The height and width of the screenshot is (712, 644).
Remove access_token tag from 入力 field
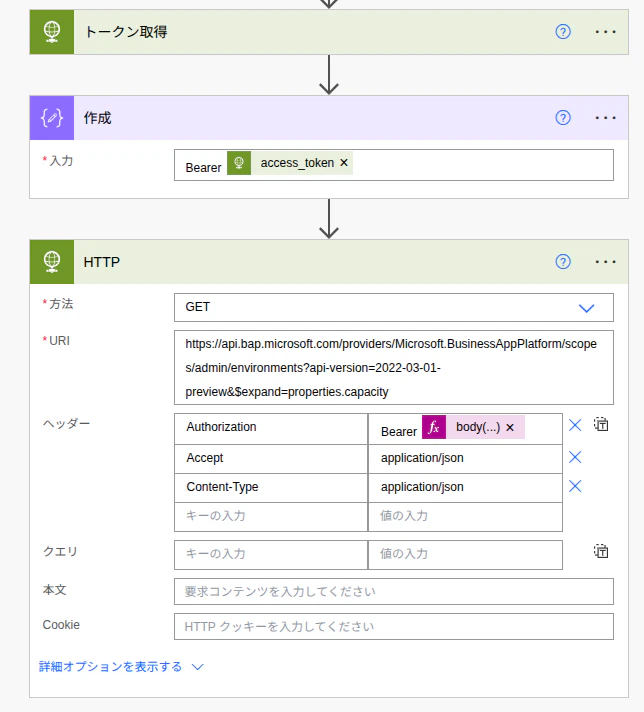click(x=344, y=163)
